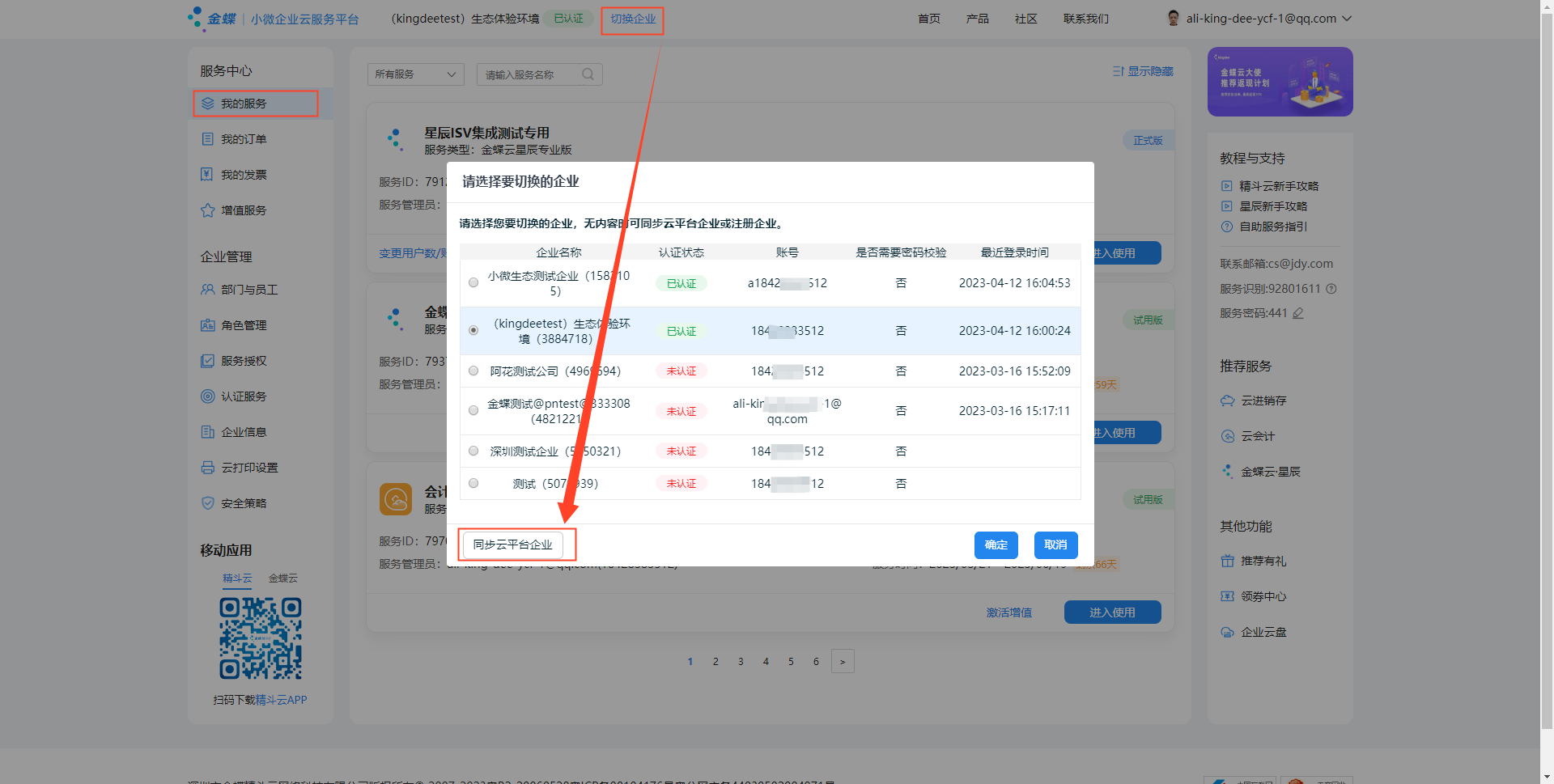Select the 深圳测试企业 radio button

click(x=473, y=451)
